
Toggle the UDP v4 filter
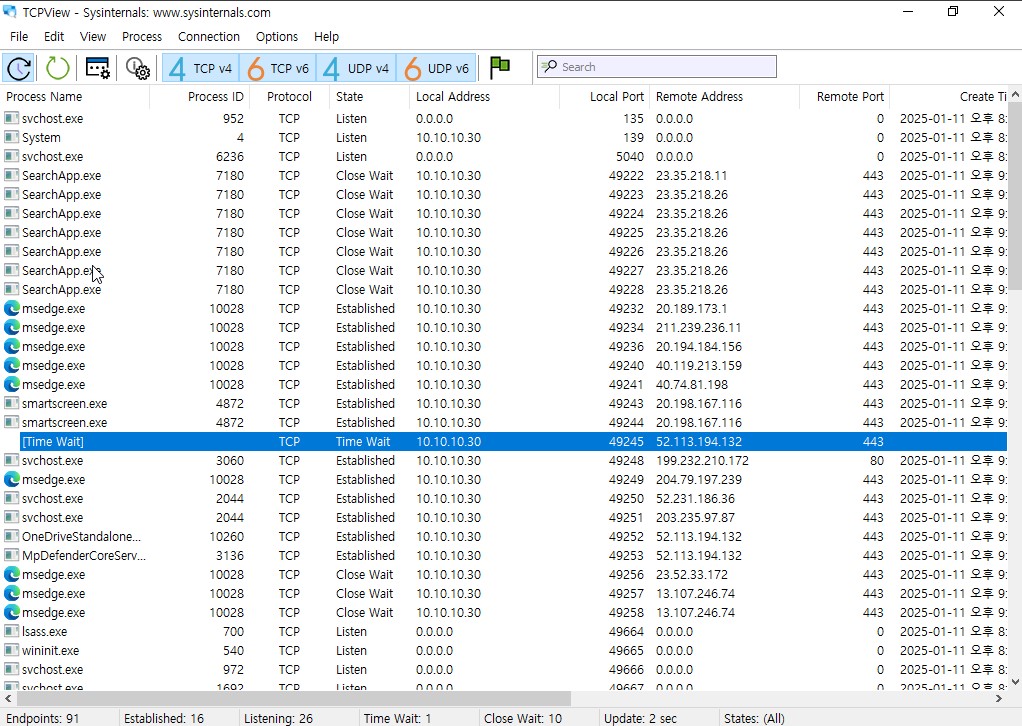click(x=356, y=68)
